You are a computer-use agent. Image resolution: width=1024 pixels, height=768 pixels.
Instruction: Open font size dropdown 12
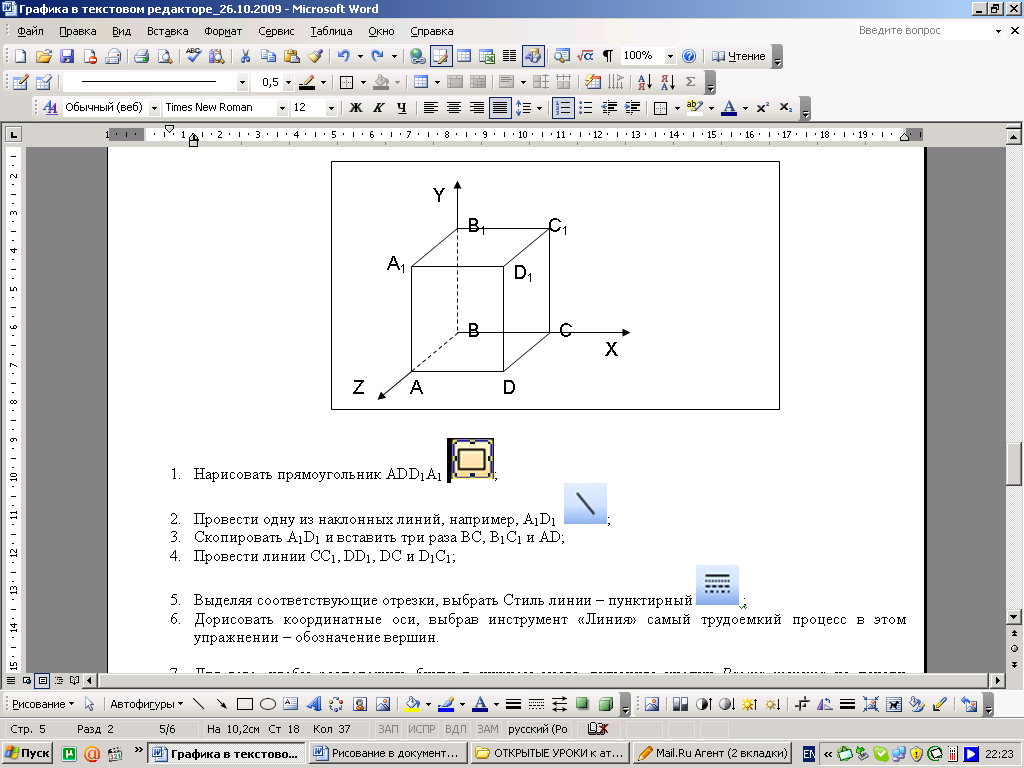pyautogui.click(x=331, y=108)
